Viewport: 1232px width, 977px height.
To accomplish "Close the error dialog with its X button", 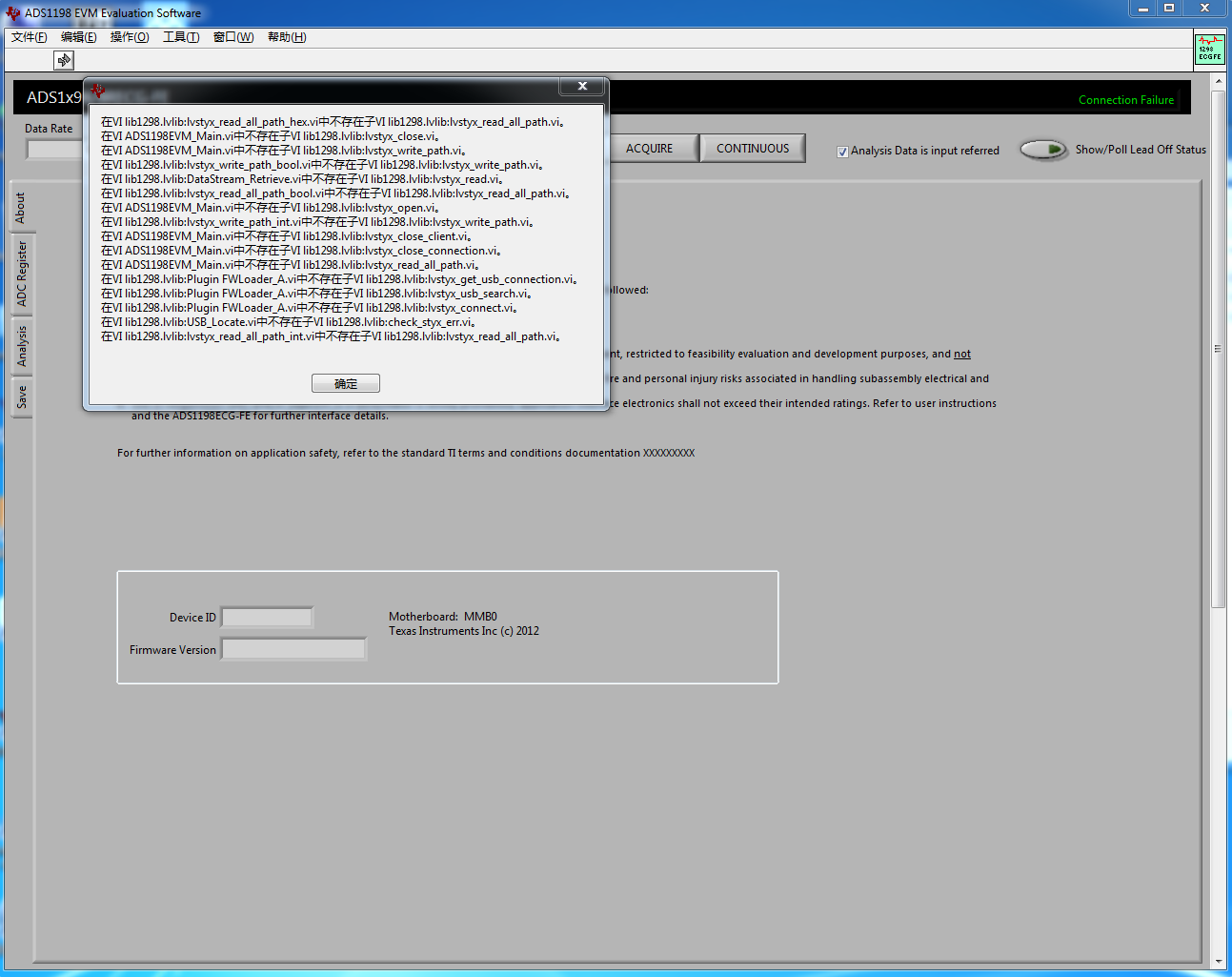I will point(581,87).
